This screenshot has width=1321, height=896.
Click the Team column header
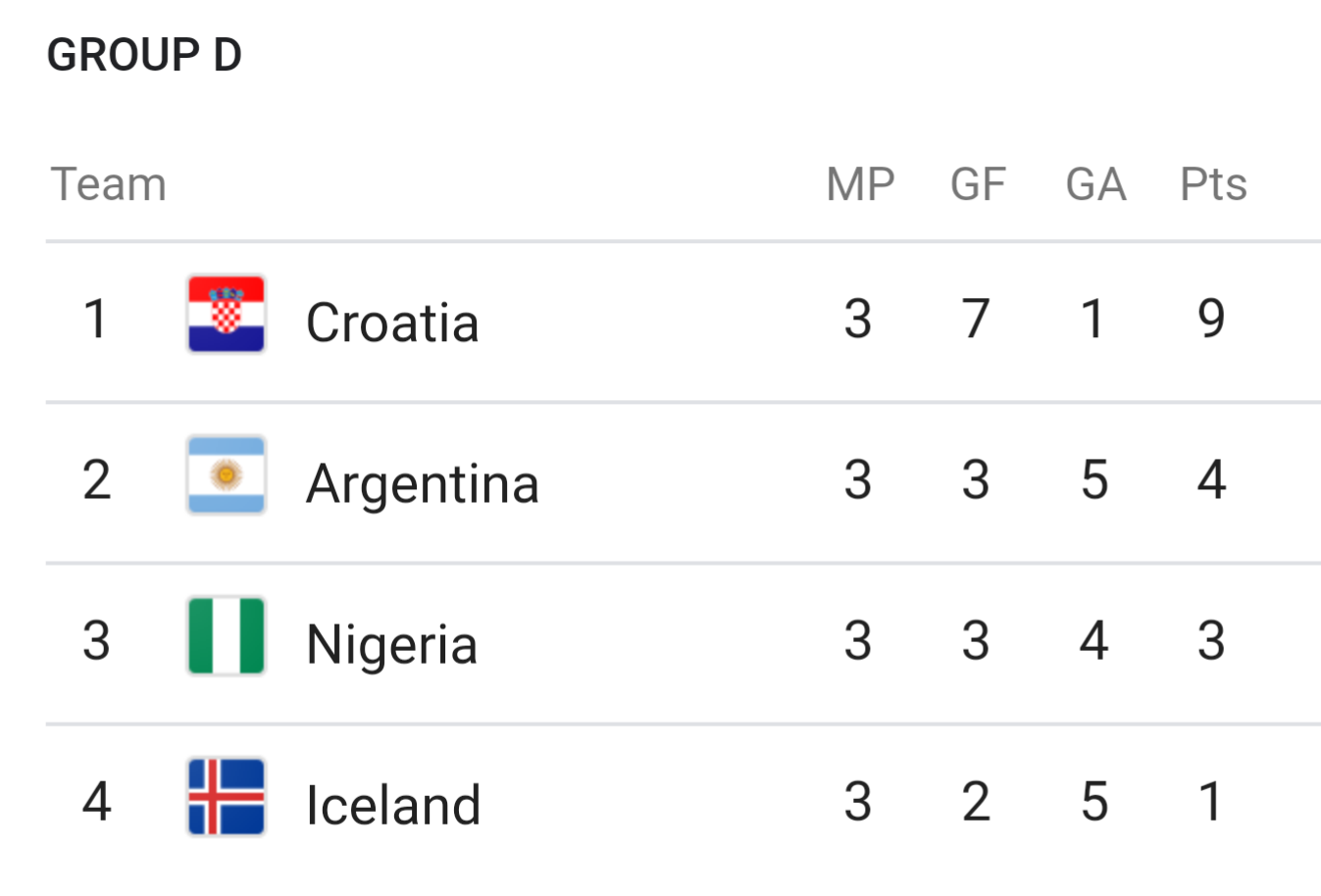click(x=109, y=184)
